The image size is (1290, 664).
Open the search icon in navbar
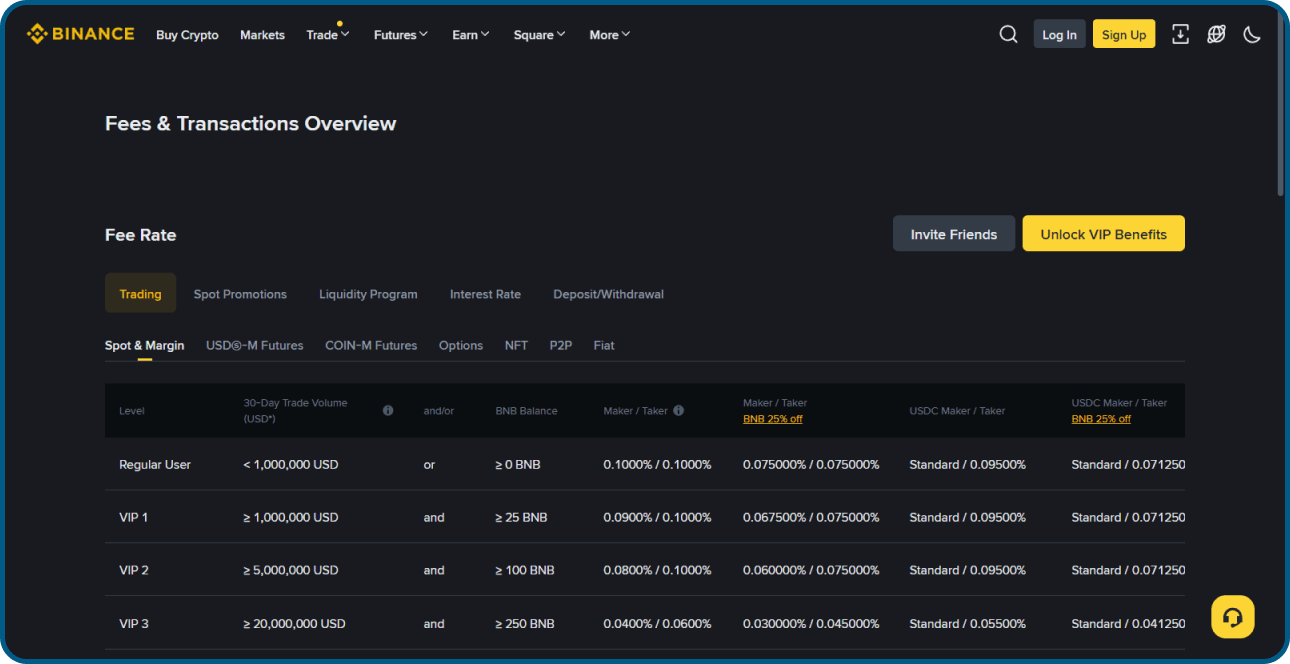click(x=1008, y=33)
